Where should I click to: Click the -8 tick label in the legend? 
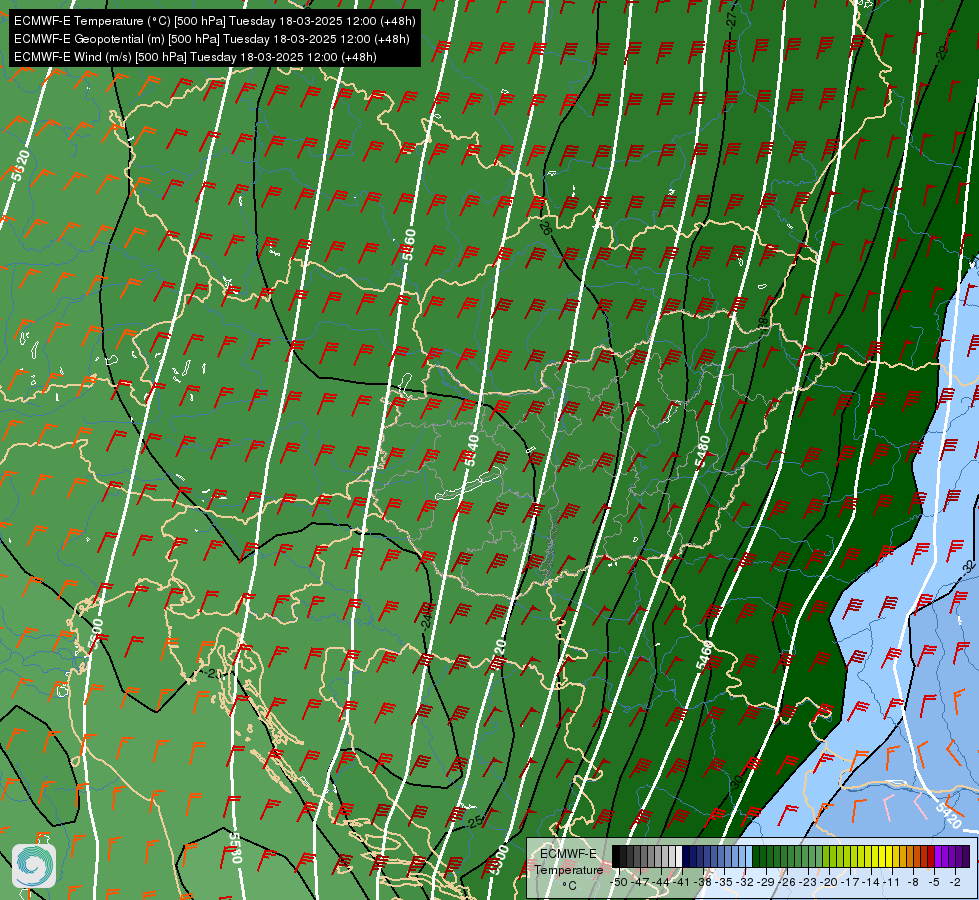point(913,883)
